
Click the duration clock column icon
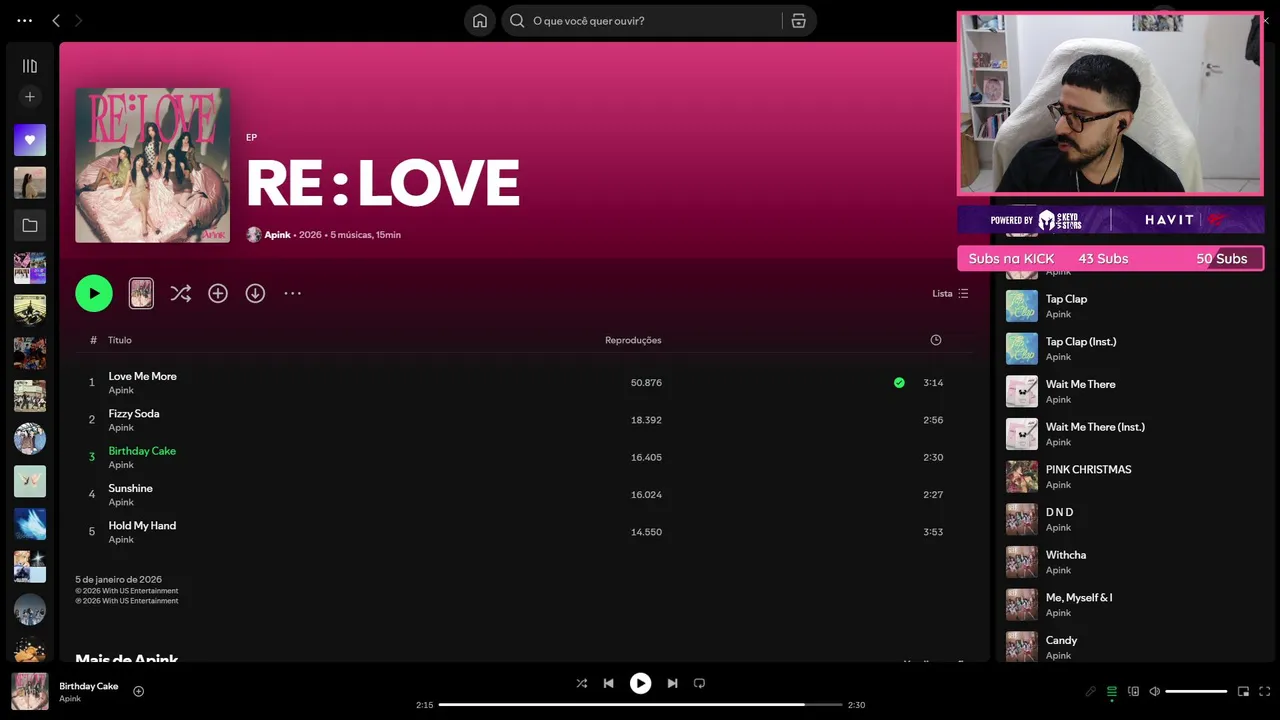[936, 340]
